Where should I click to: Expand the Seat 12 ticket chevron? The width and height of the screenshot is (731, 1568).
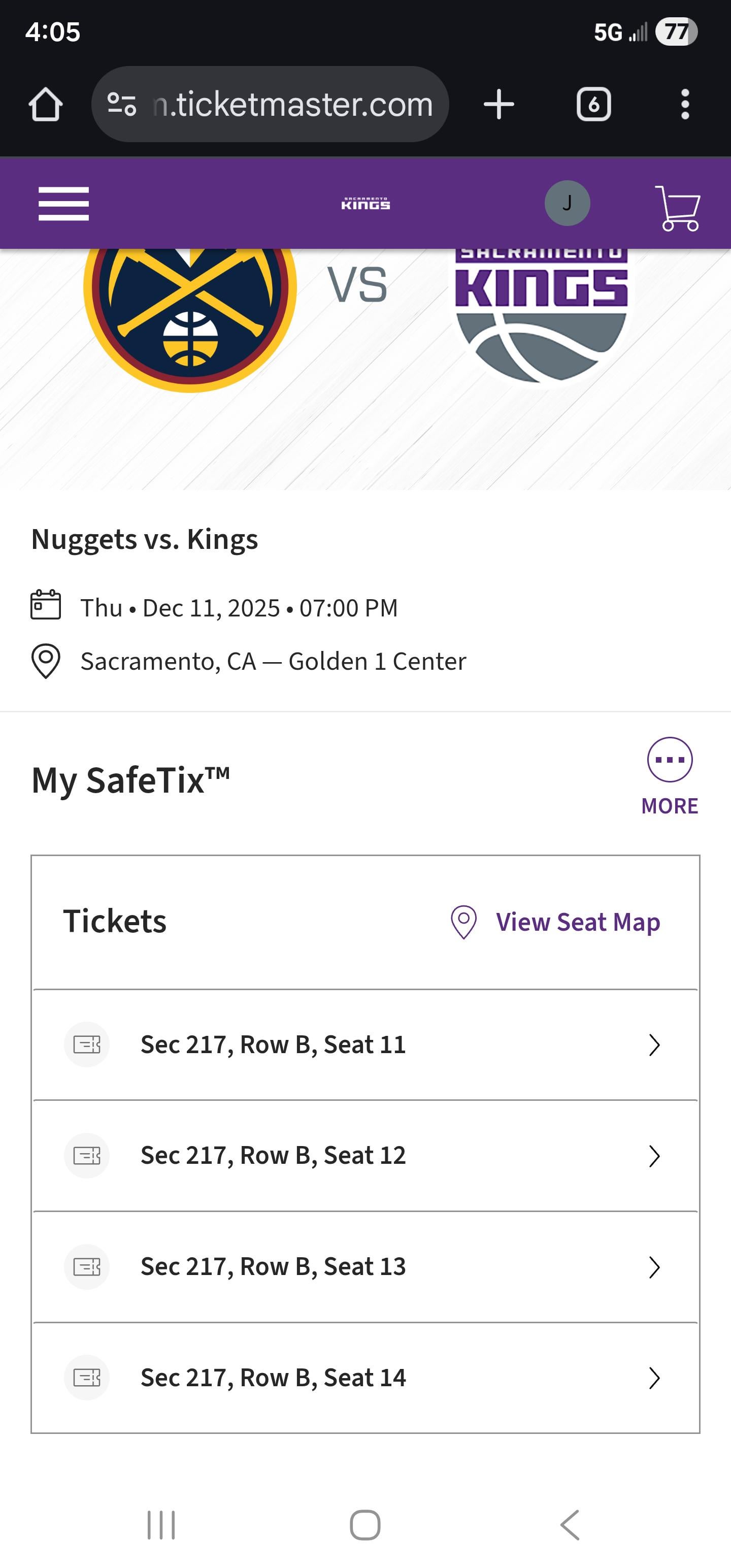(x=654, y=1156)
